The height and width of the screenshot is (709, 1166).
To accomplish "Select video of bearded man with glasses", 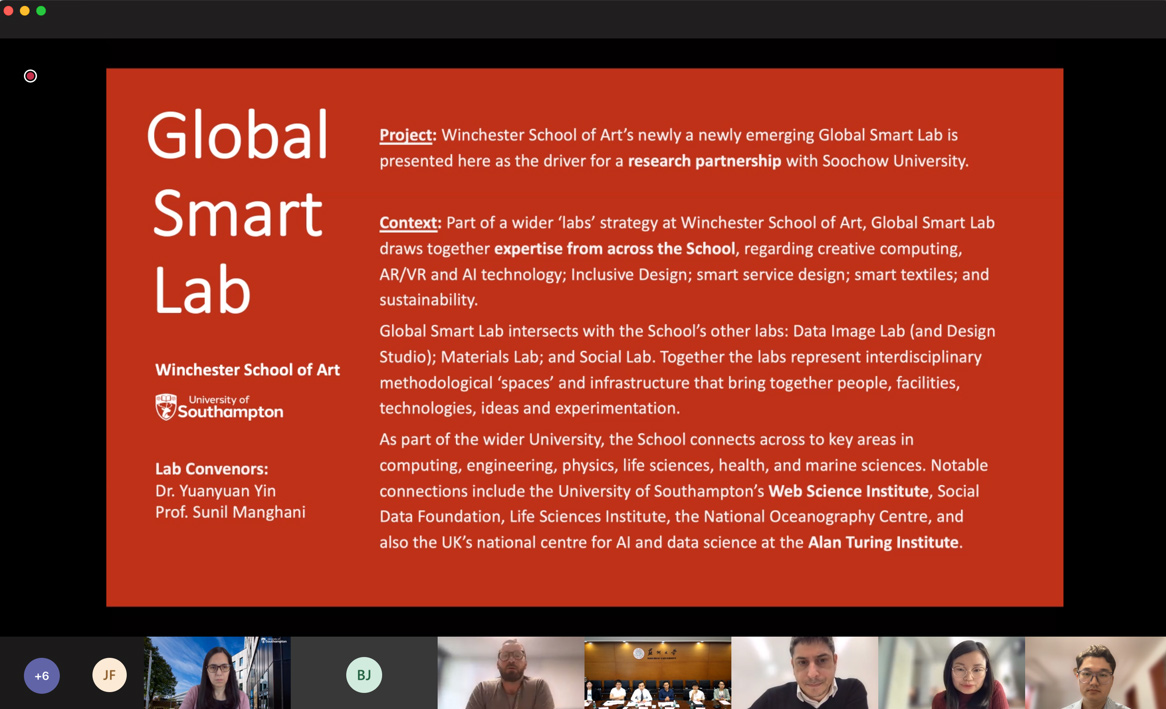I will click(511, 673).
